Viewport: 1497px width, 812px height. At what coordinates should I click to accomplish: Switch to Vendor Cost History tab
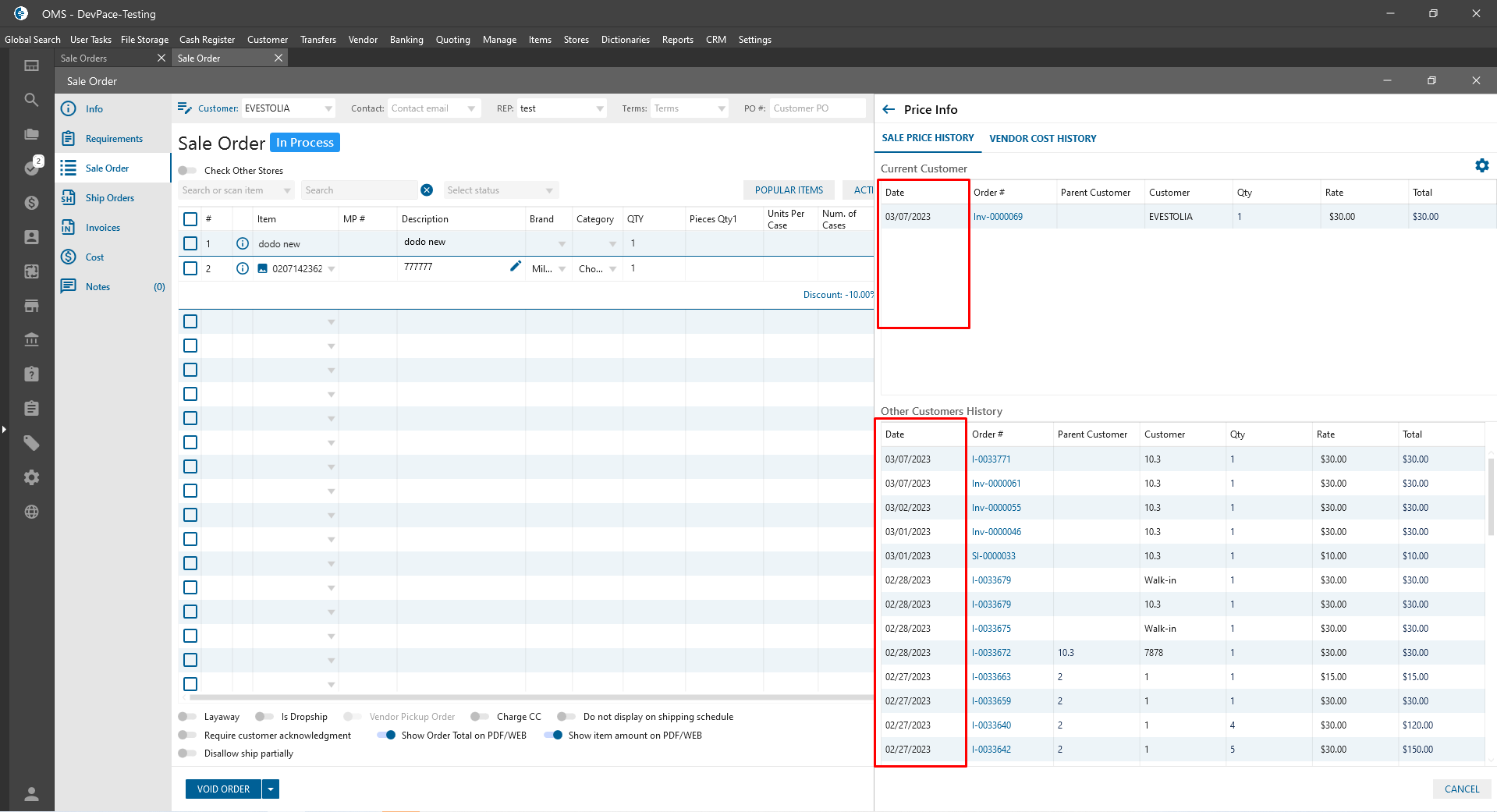1042,139
